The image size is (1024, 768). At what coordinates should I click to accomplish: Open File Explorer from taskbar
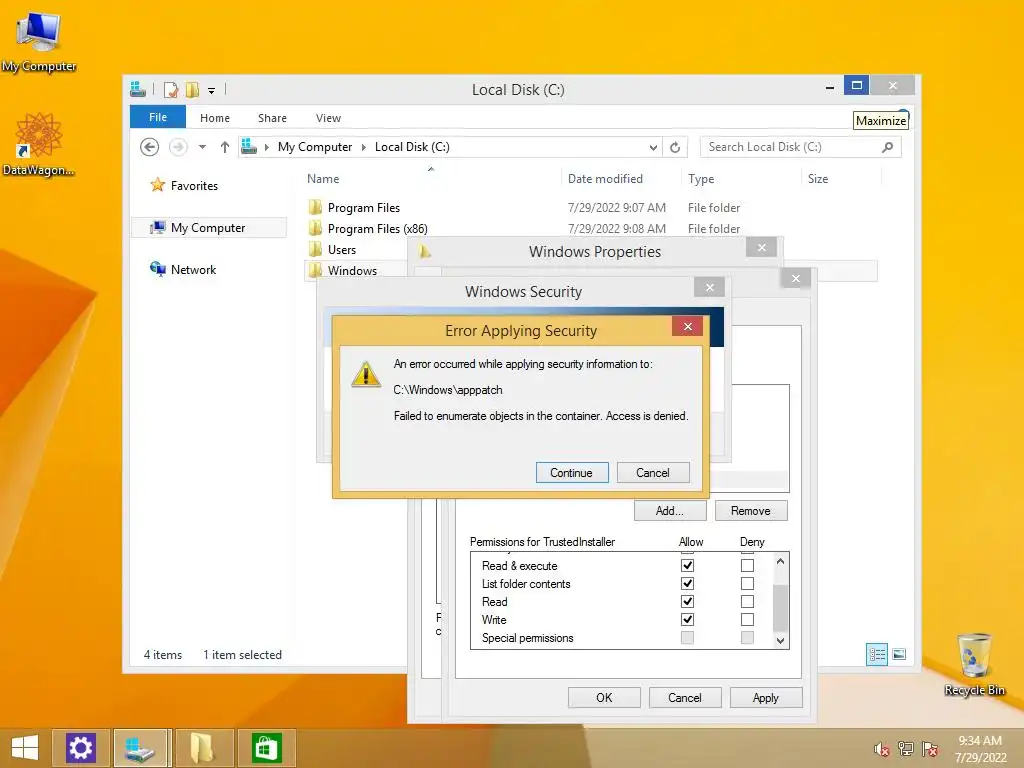(202, 748)
